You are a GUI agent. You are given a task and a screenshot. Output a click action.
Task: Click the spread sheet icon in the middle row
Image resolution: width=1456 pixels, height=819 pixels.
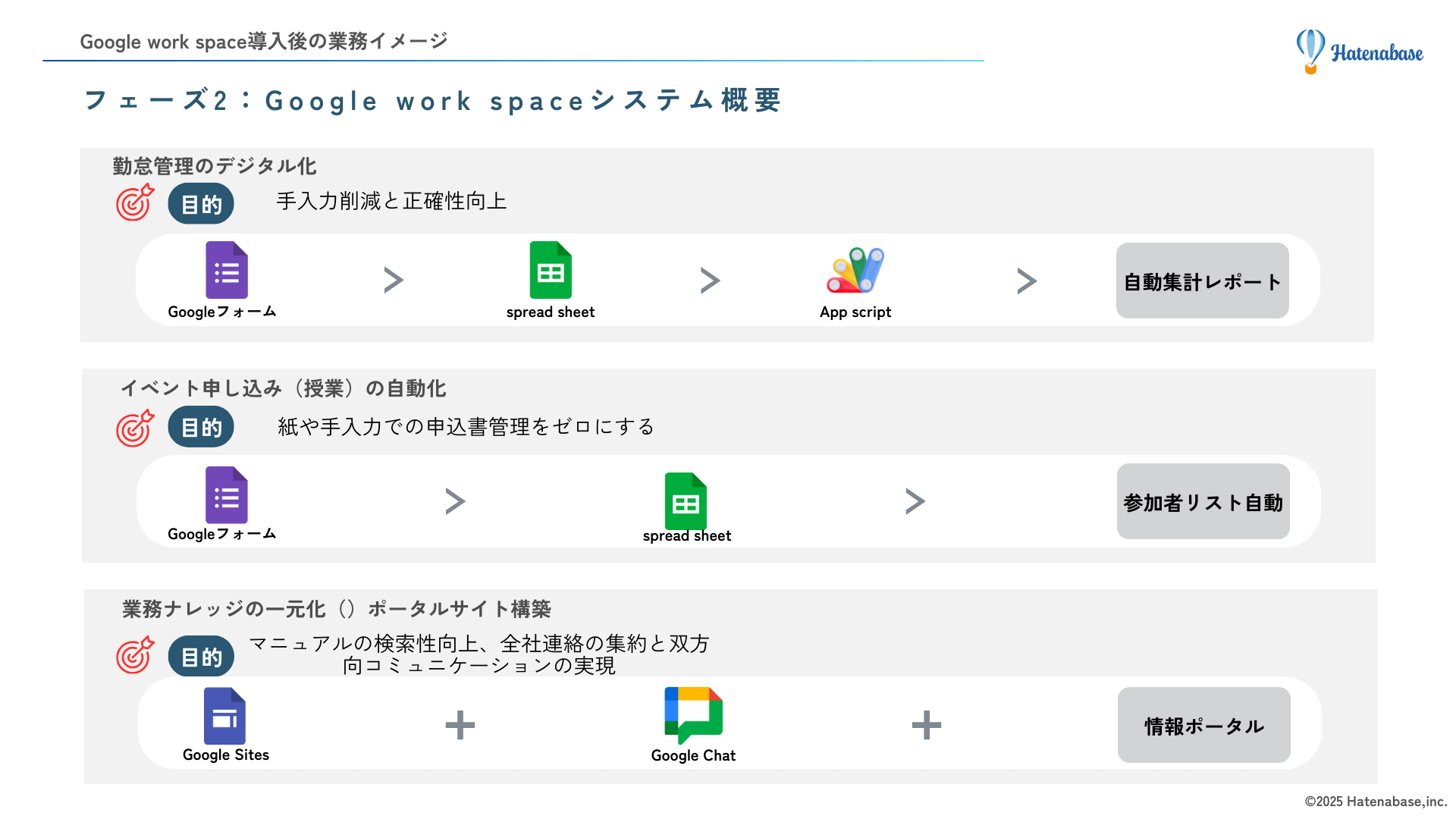(x=686, y=500)
